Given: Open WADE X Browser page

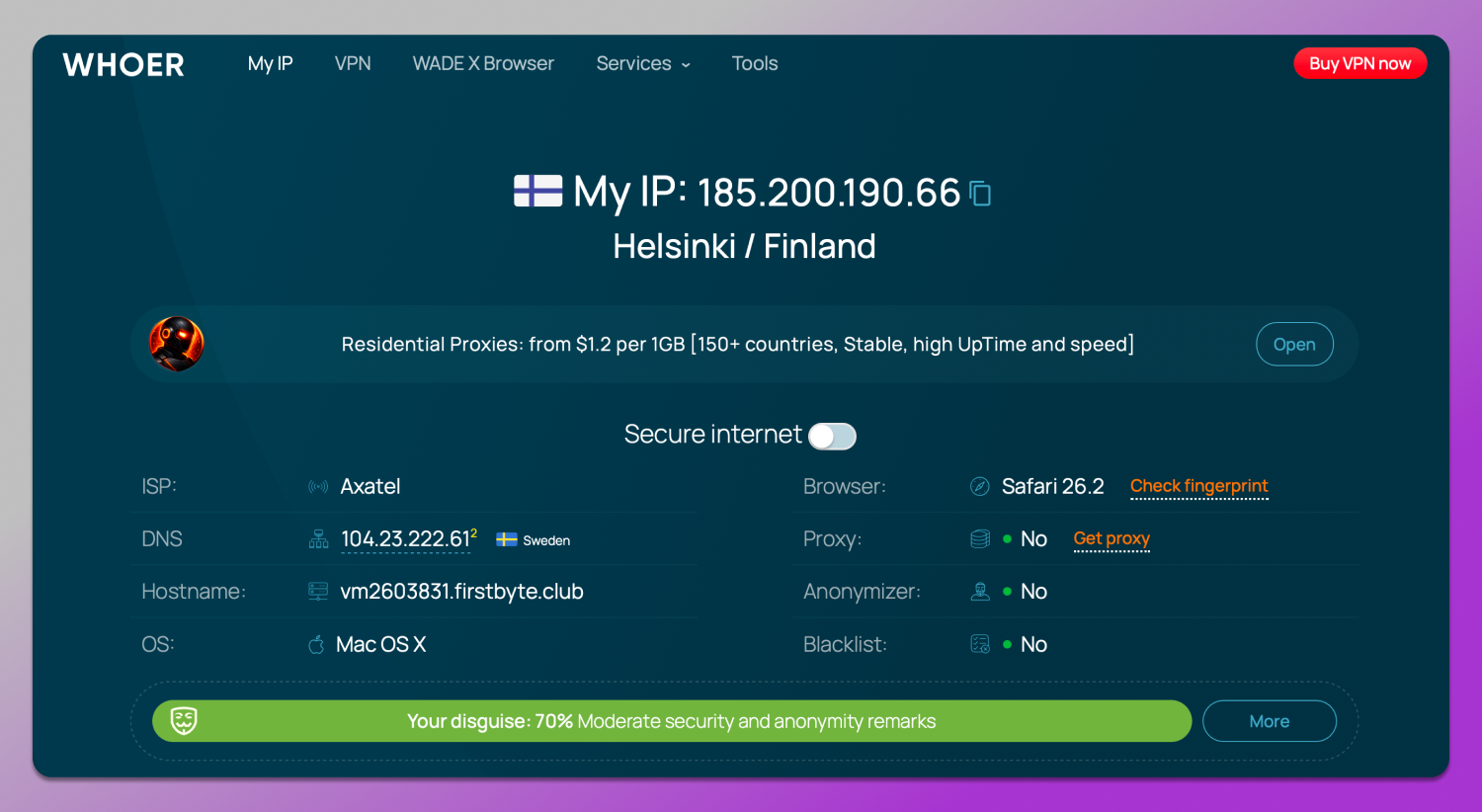Looking at the screenshot, I should click(x=483, y=64).
